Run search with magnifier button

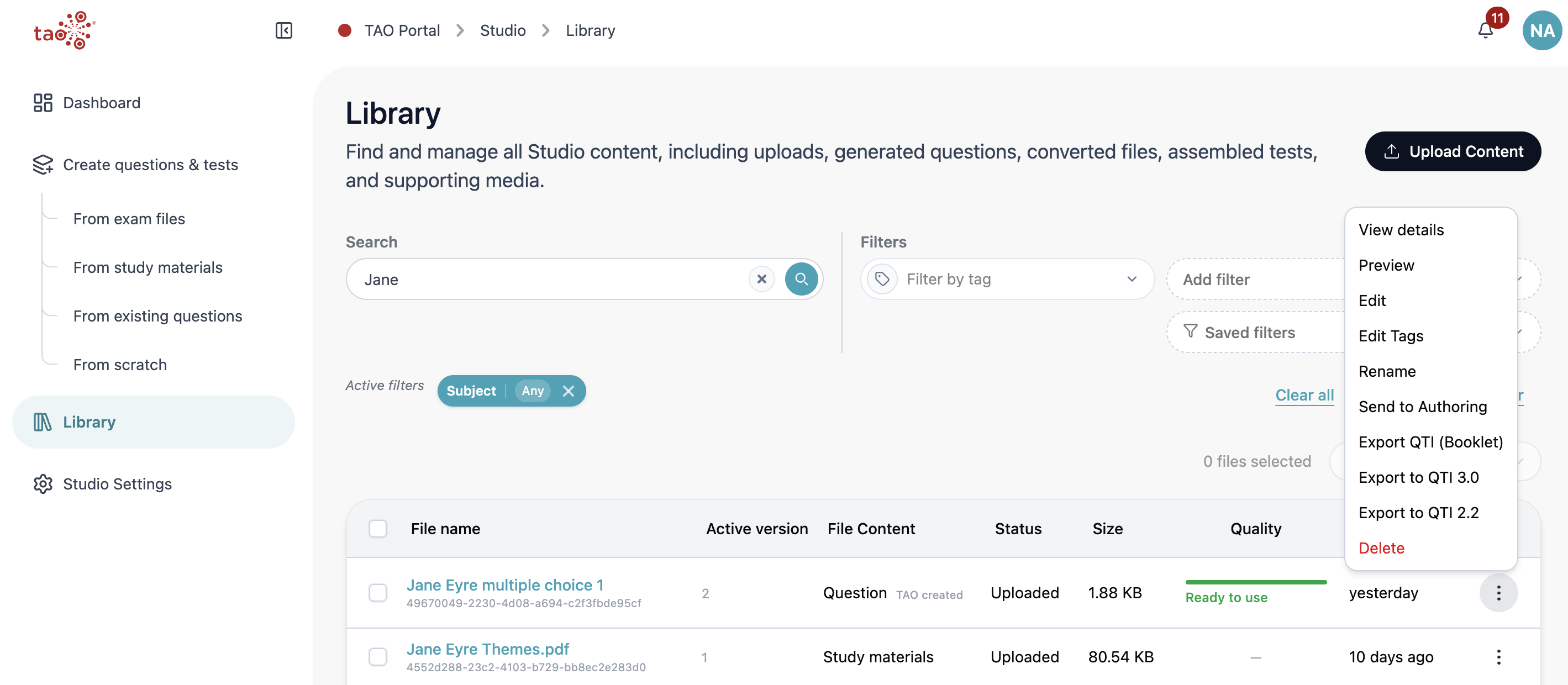pyautogui.click(x=801, y=279)
